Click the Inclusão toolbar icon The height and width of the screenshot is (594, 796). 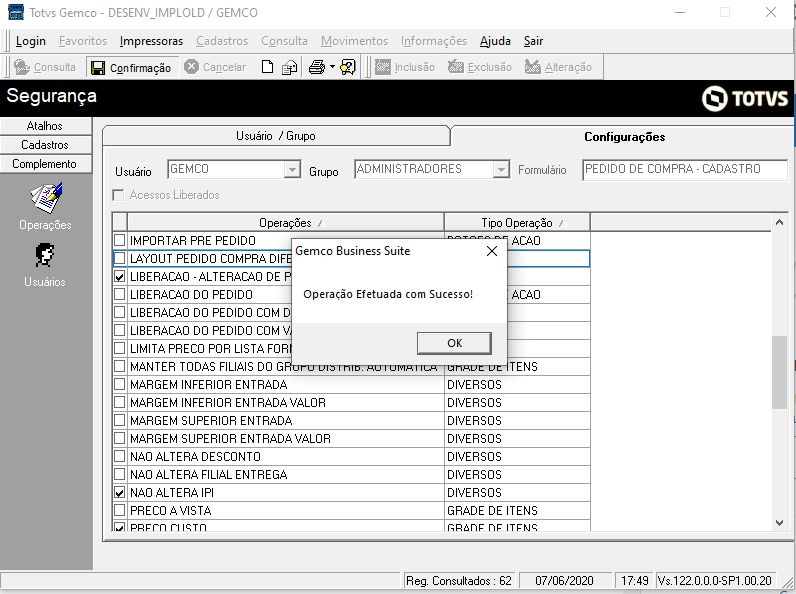click(382, 67)
